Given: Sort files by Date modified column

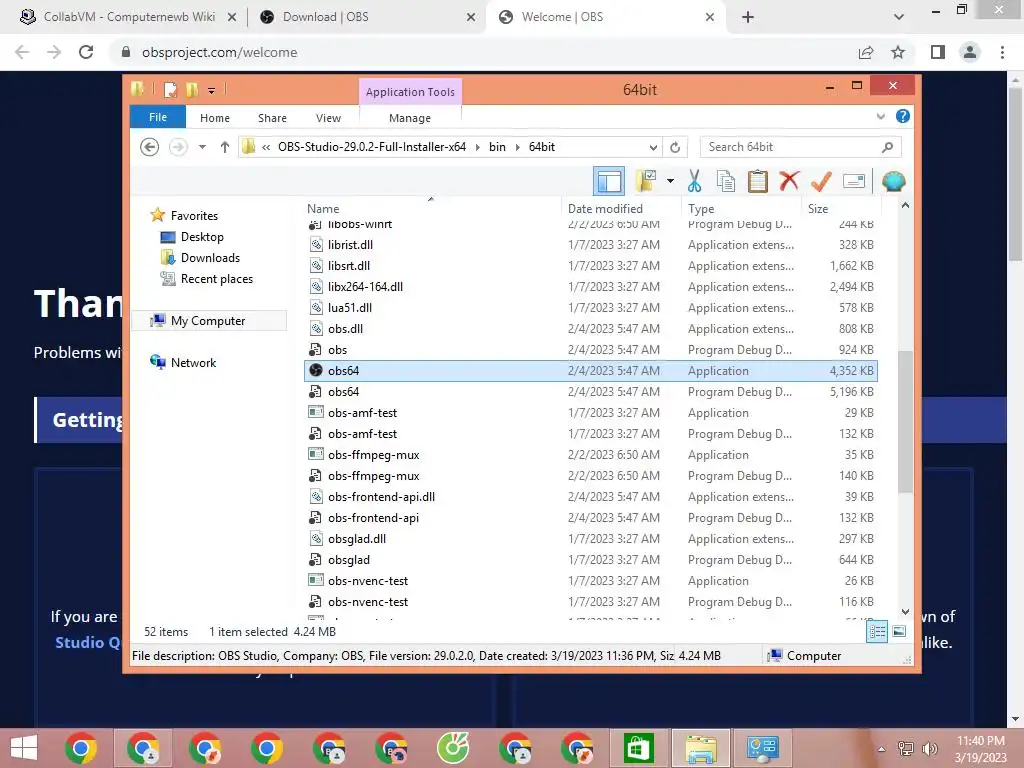Looking at the screenshot, I should (x=620, y=208).
